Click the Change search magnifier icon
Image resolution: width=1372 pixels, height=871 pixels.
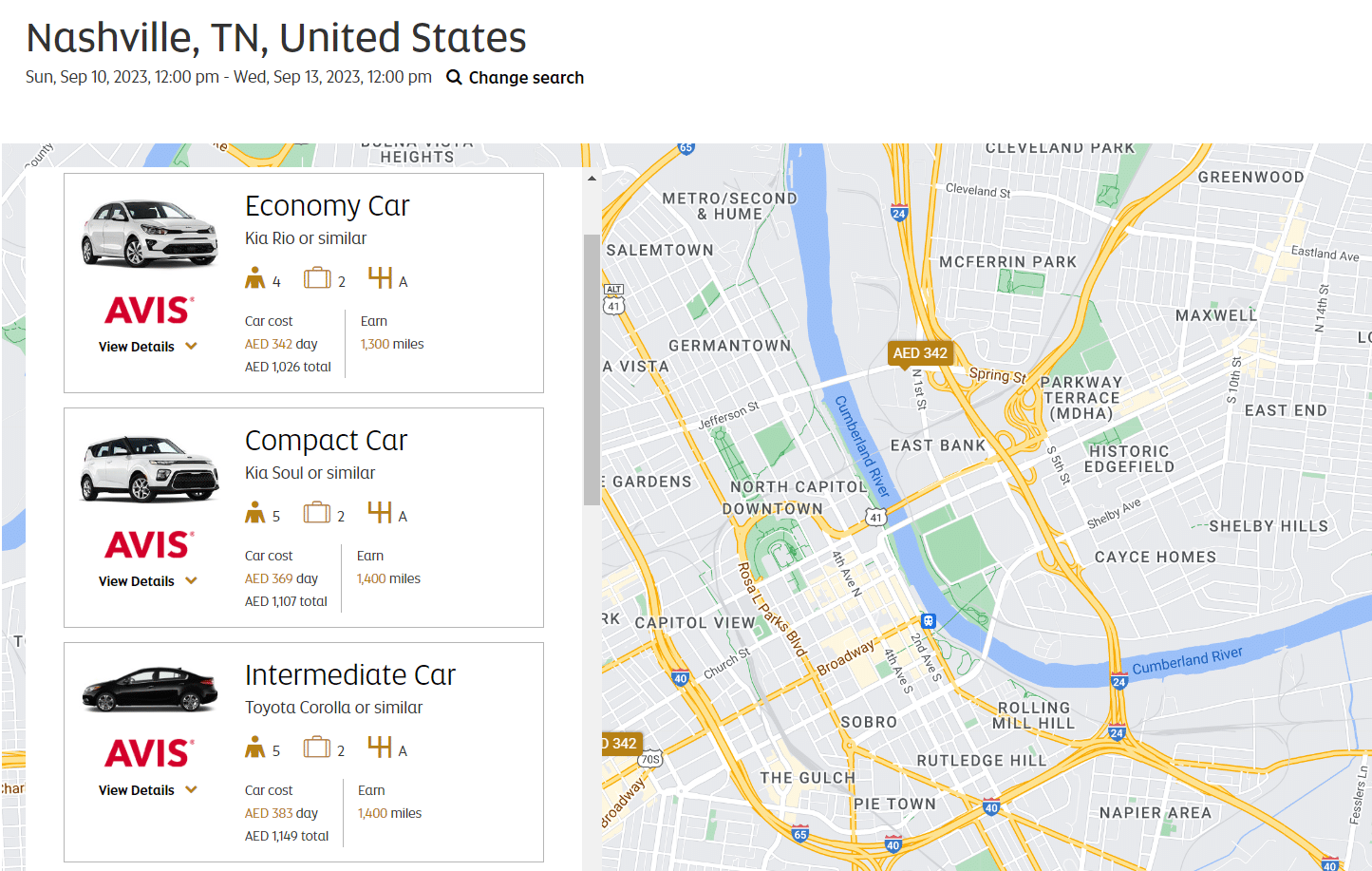coord(454,78)
